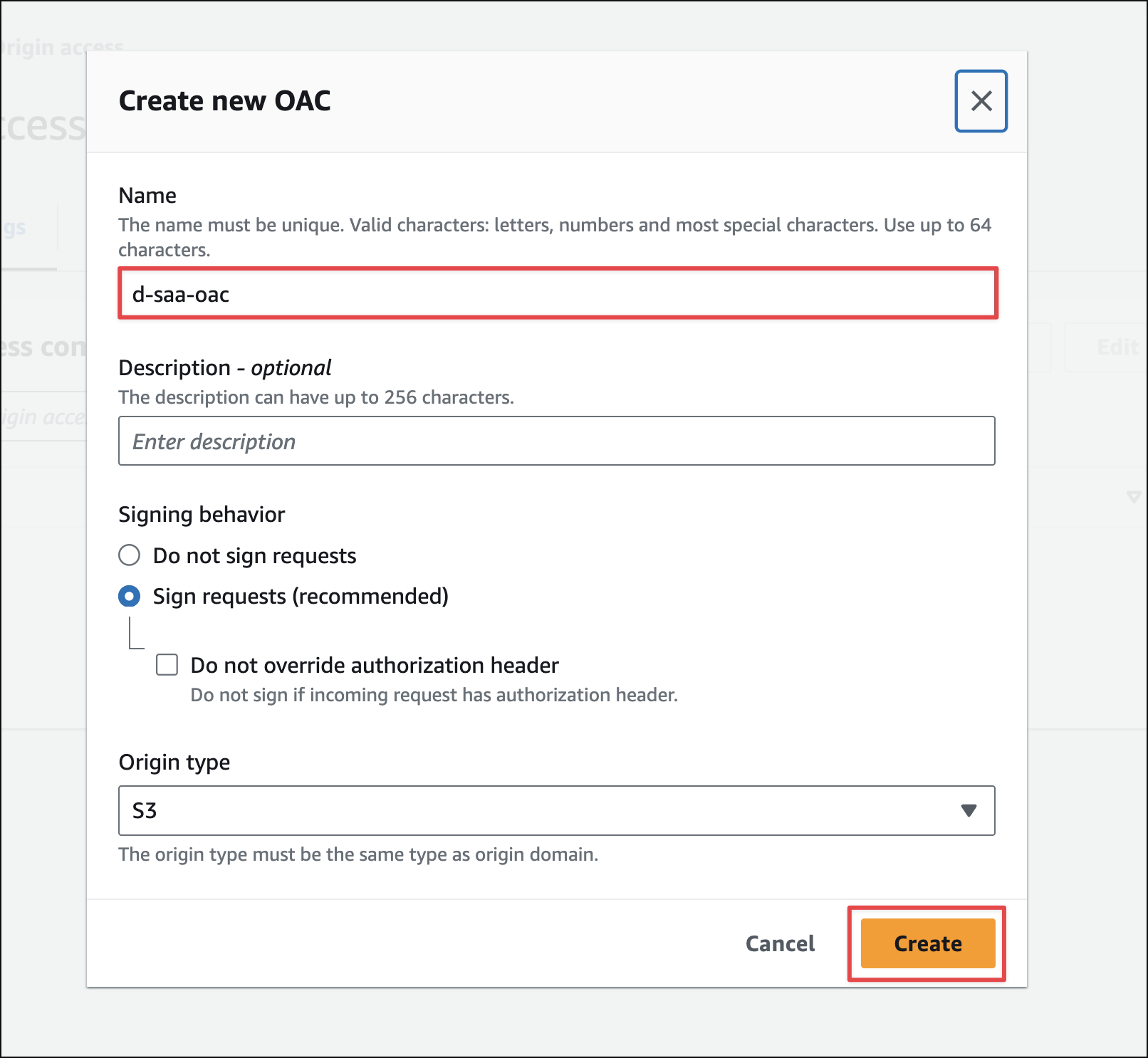Focus the Enter description text box

[x=557, y=441]
